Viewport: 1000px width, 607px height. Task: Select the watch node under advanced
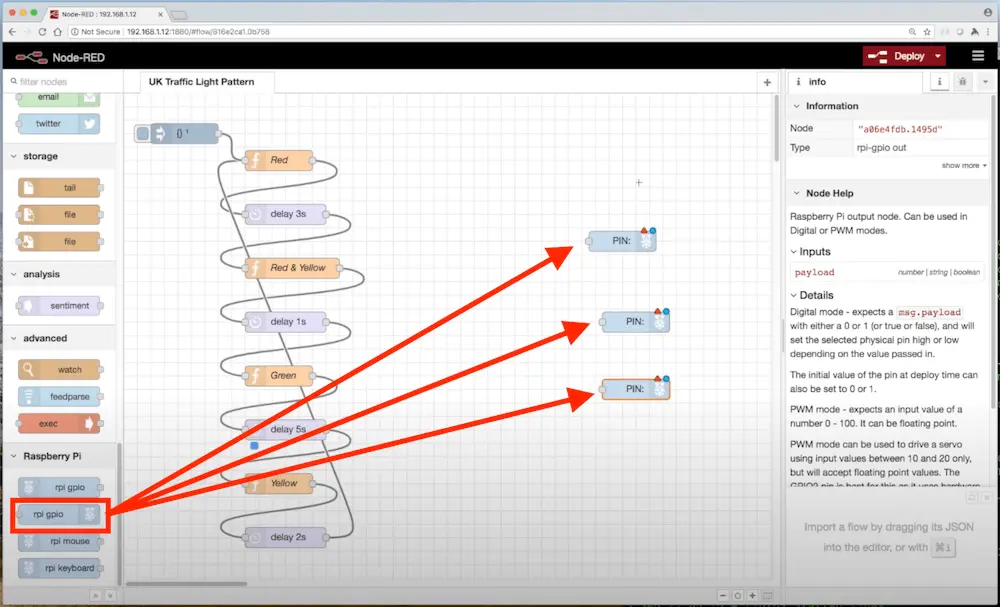click(x=58, y=369)
